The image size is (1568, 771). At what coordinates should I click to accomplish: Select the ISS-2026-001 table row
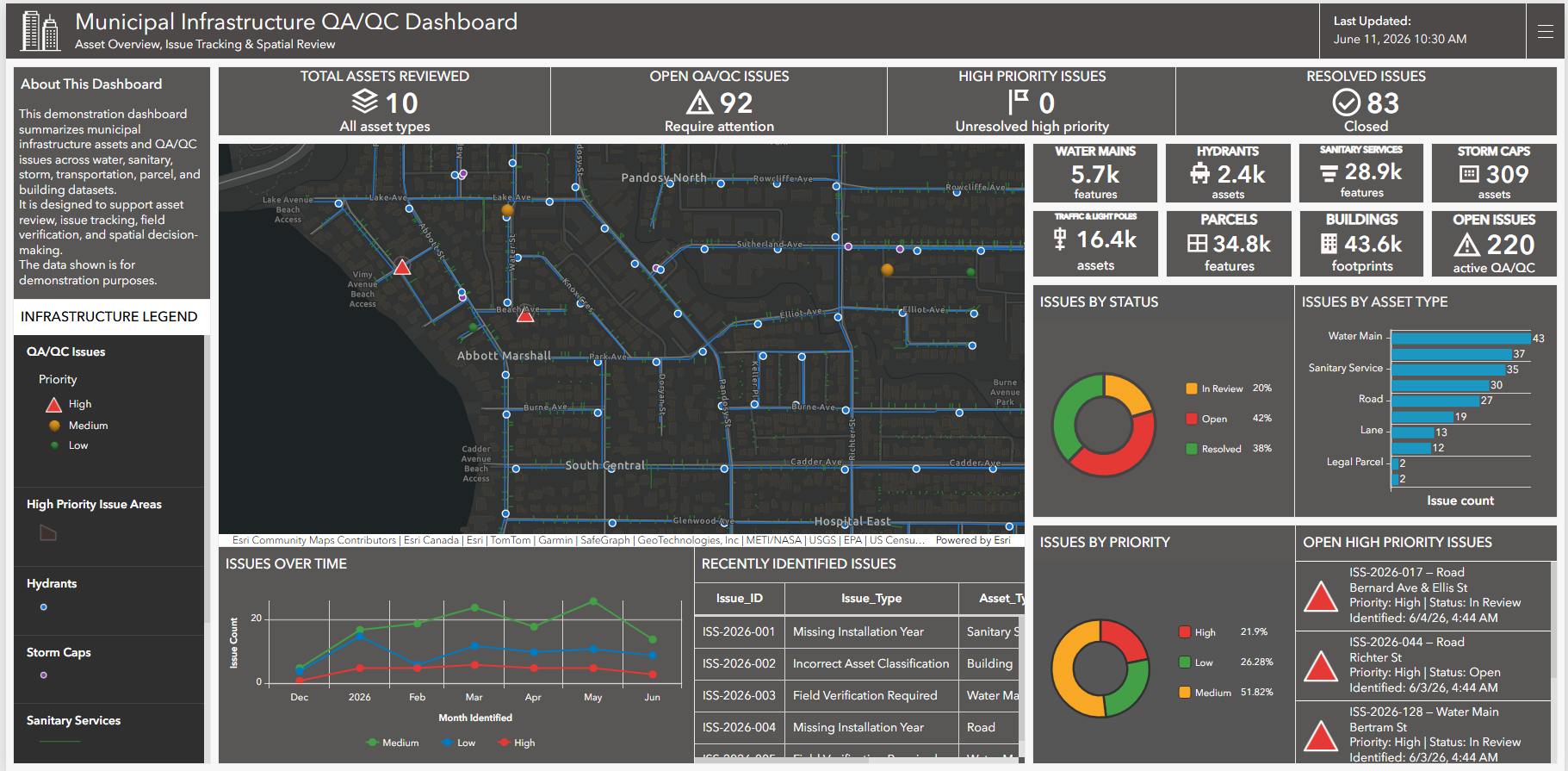pos(858,631)
